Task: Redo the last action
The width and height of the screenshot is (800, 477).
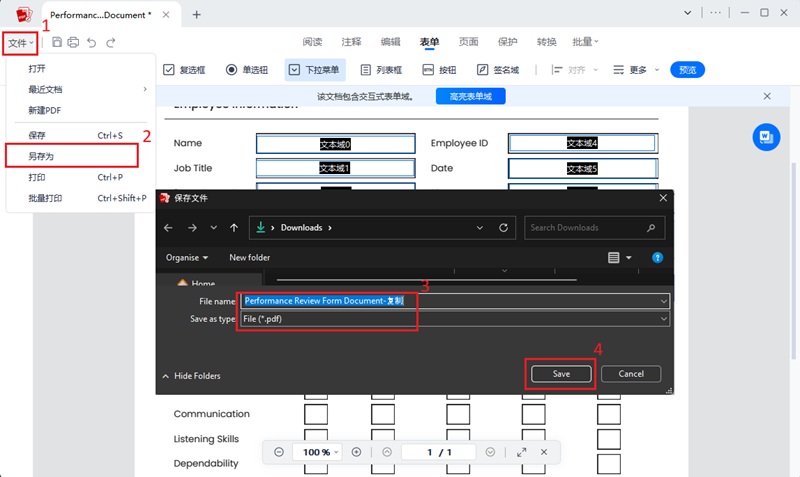Action: point(110,42)
